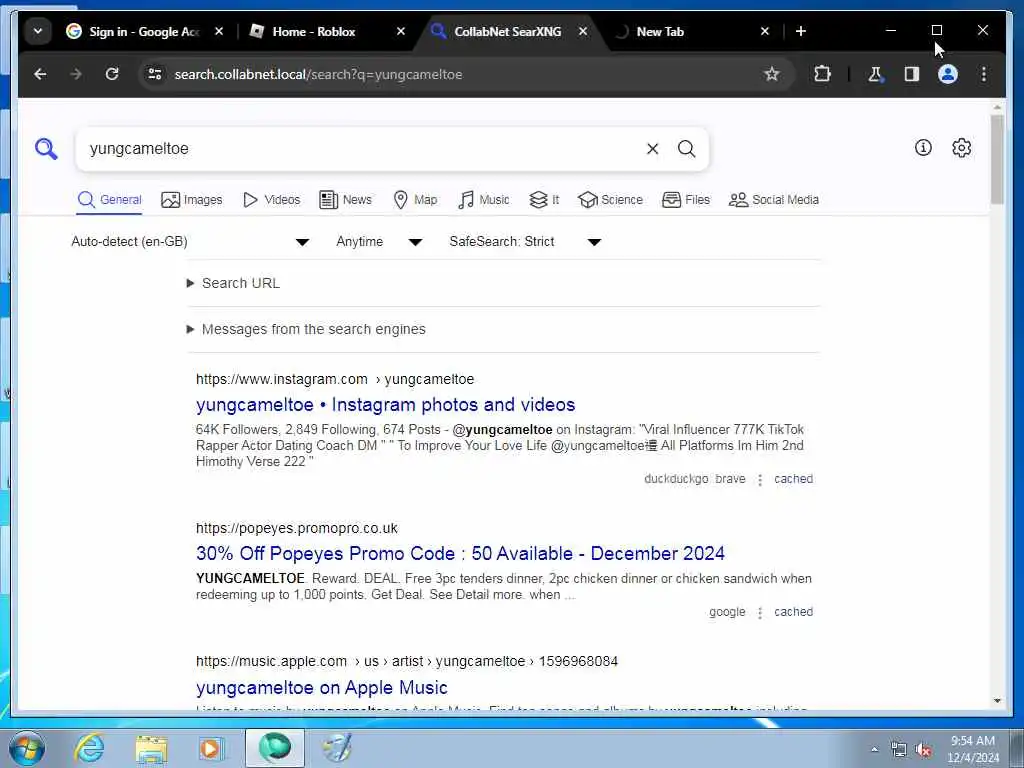View site information icon in address bar
This screenshot has width=1024, height=768.
155,74
